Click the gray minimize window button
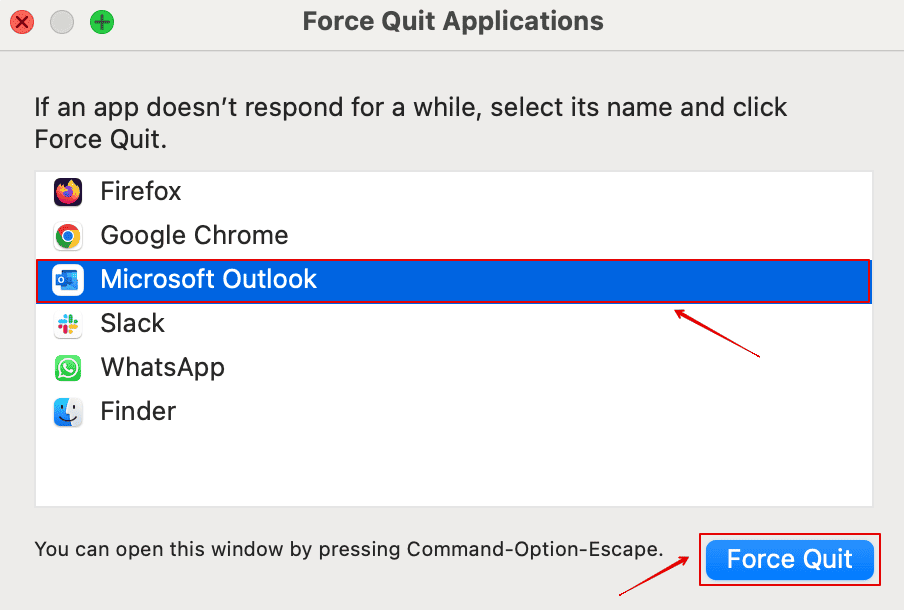904x610 pixels. (62, 21)
